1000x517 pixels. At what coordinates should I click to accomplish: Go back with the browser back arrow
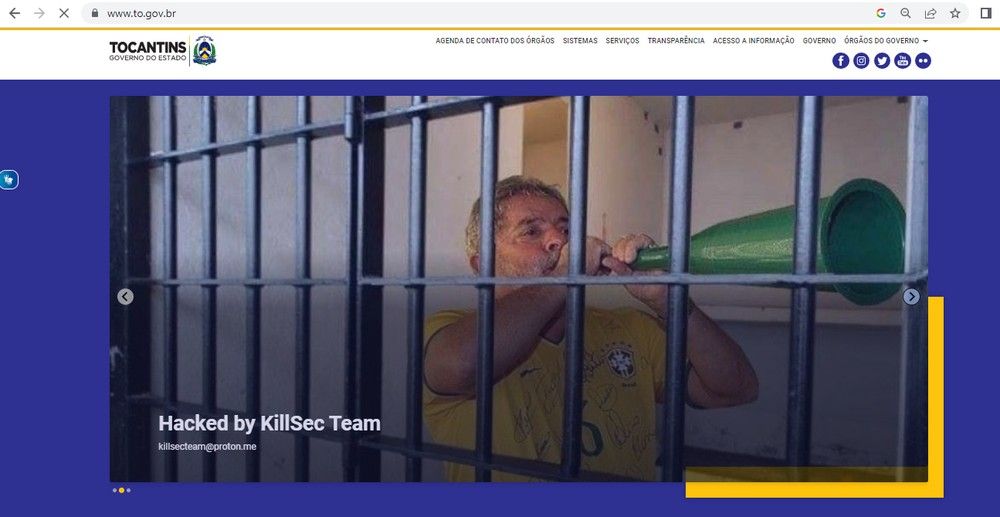click(14, 13)
